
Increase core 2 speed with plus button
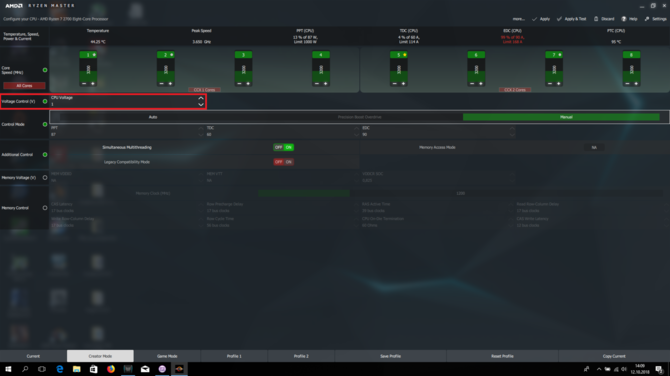tap(170, 84)
